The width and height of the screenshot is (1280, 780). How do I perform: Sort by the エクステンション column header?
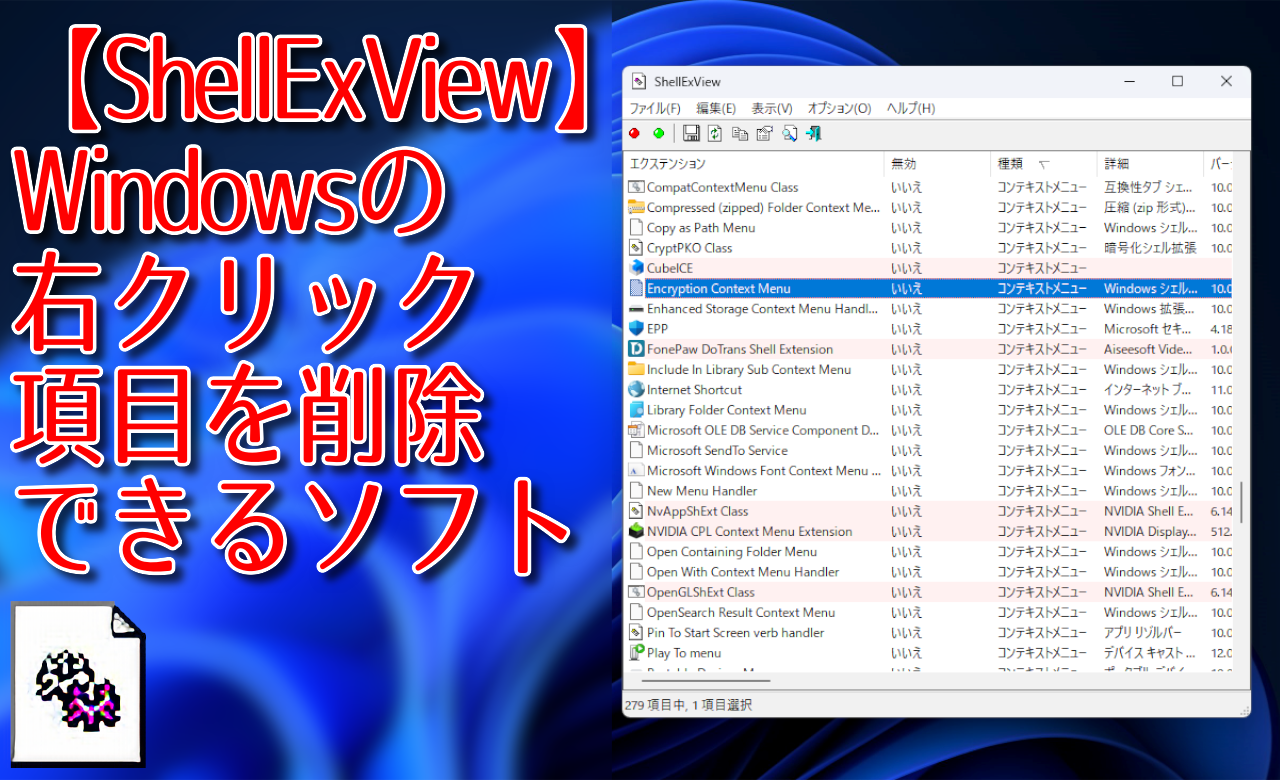click(x=754, y=163)
